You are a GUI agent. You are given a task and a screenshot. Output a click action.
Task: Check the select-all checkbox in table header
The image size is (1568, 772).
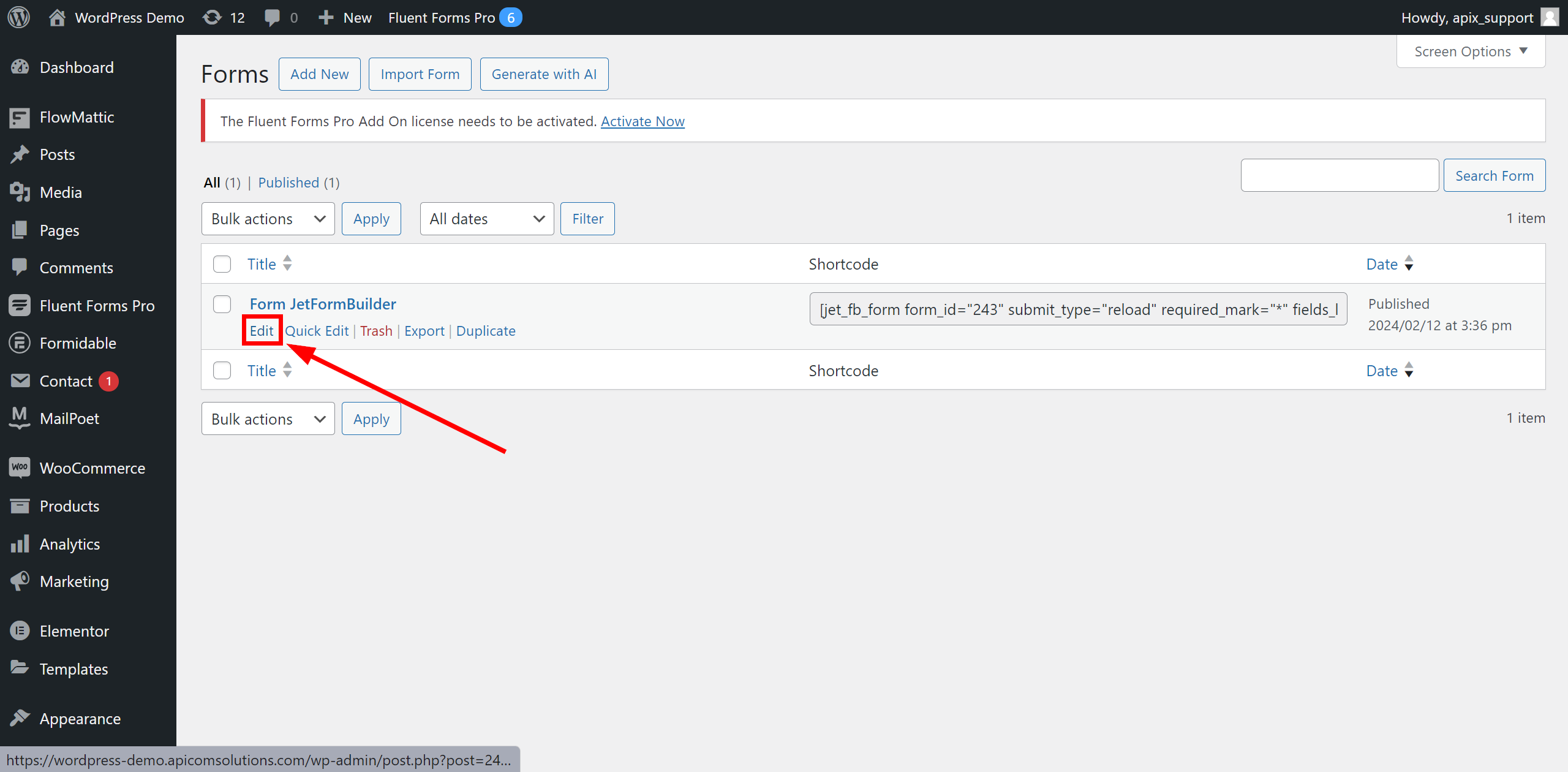tap(222, 264)
